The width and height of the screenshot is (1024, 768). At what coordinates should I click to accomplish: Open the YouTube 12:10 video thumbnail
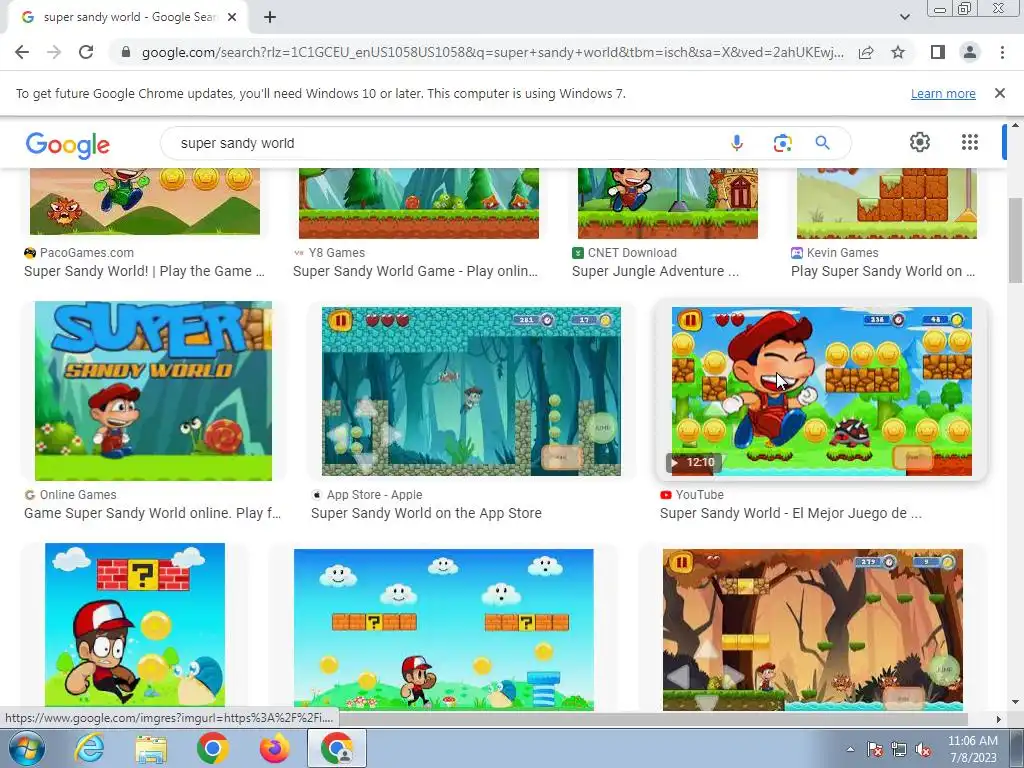click(822, 391)
